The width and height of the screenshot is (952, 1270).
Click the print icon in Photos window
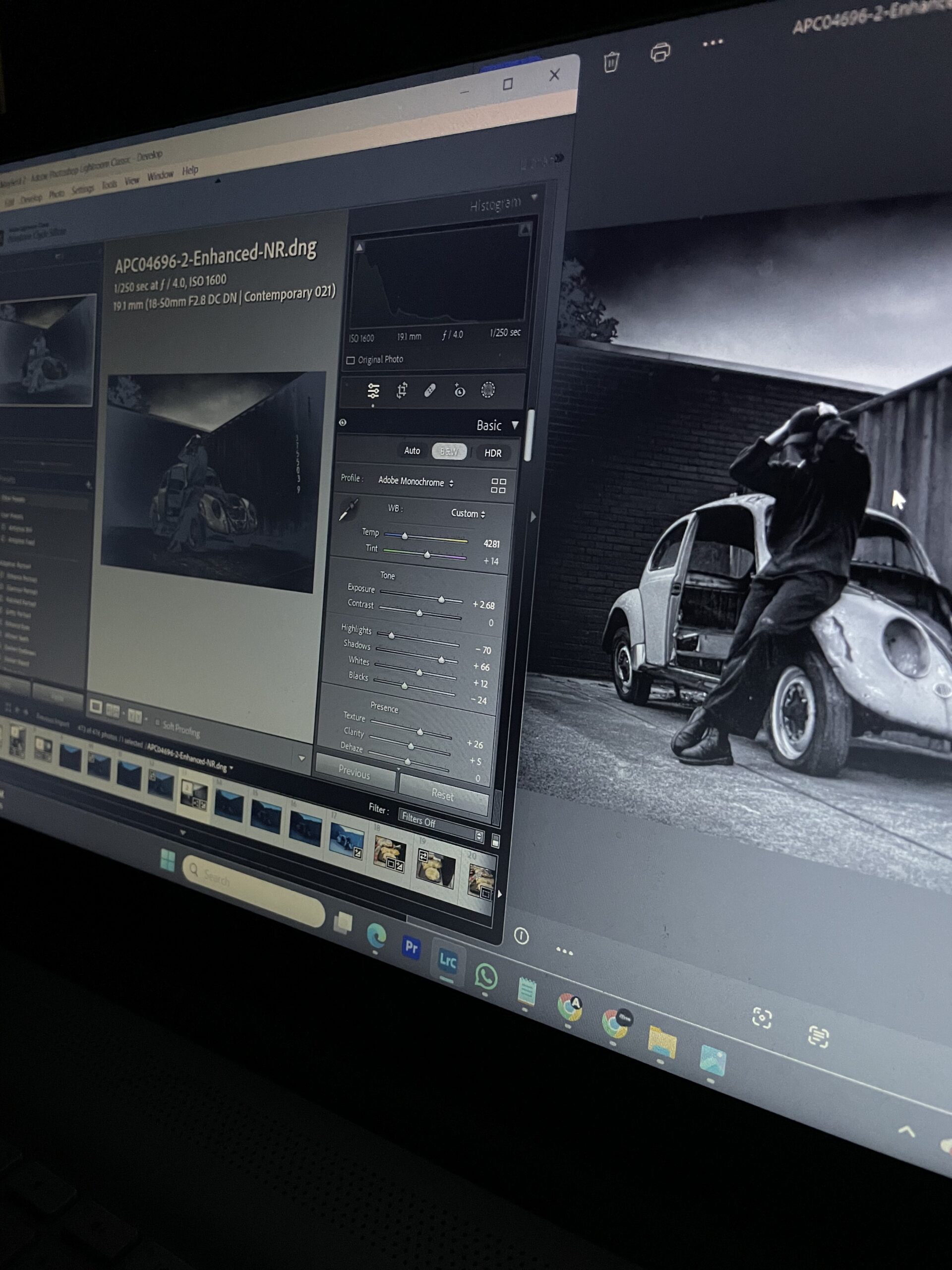coord(660,52)
